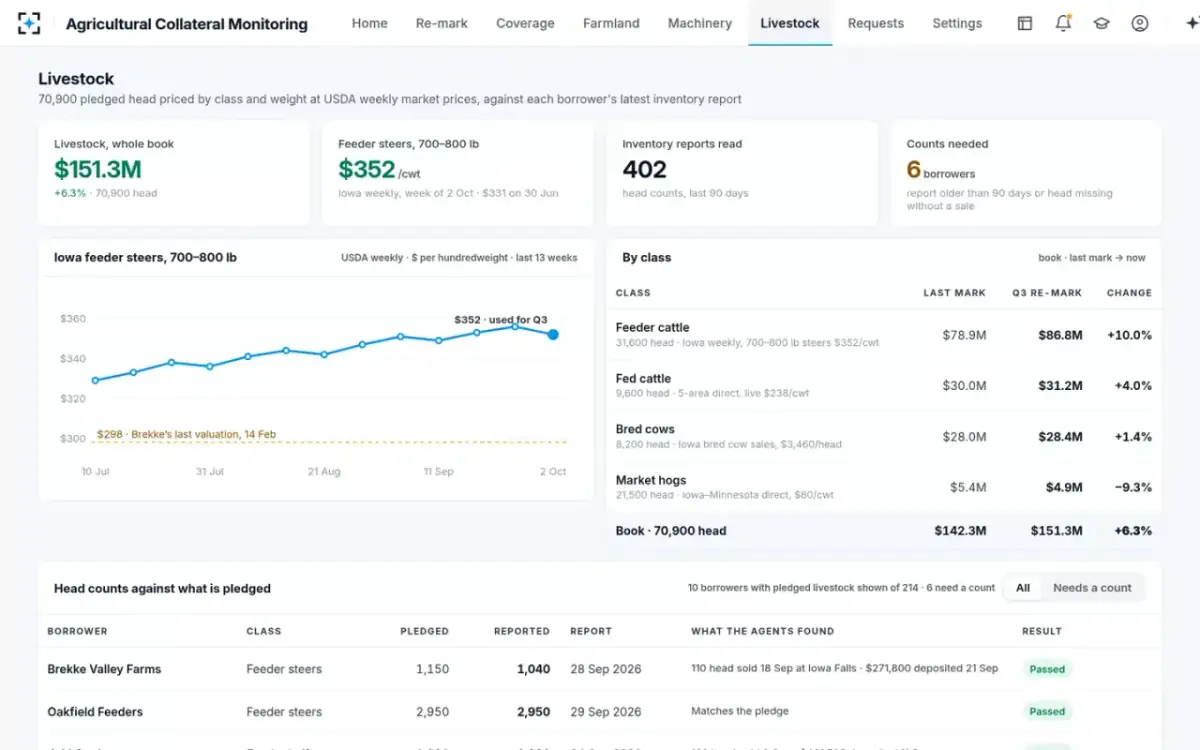This screenshot has height=750, width=1200.
Task: Open the Feeder steers 700–800 lb card
Action: [458, 174]
